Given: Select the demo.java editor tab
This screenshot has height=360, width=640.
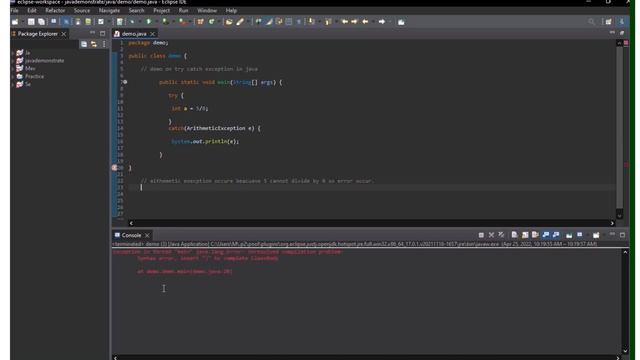Looking at the screenshot, I should pos(134,34).
